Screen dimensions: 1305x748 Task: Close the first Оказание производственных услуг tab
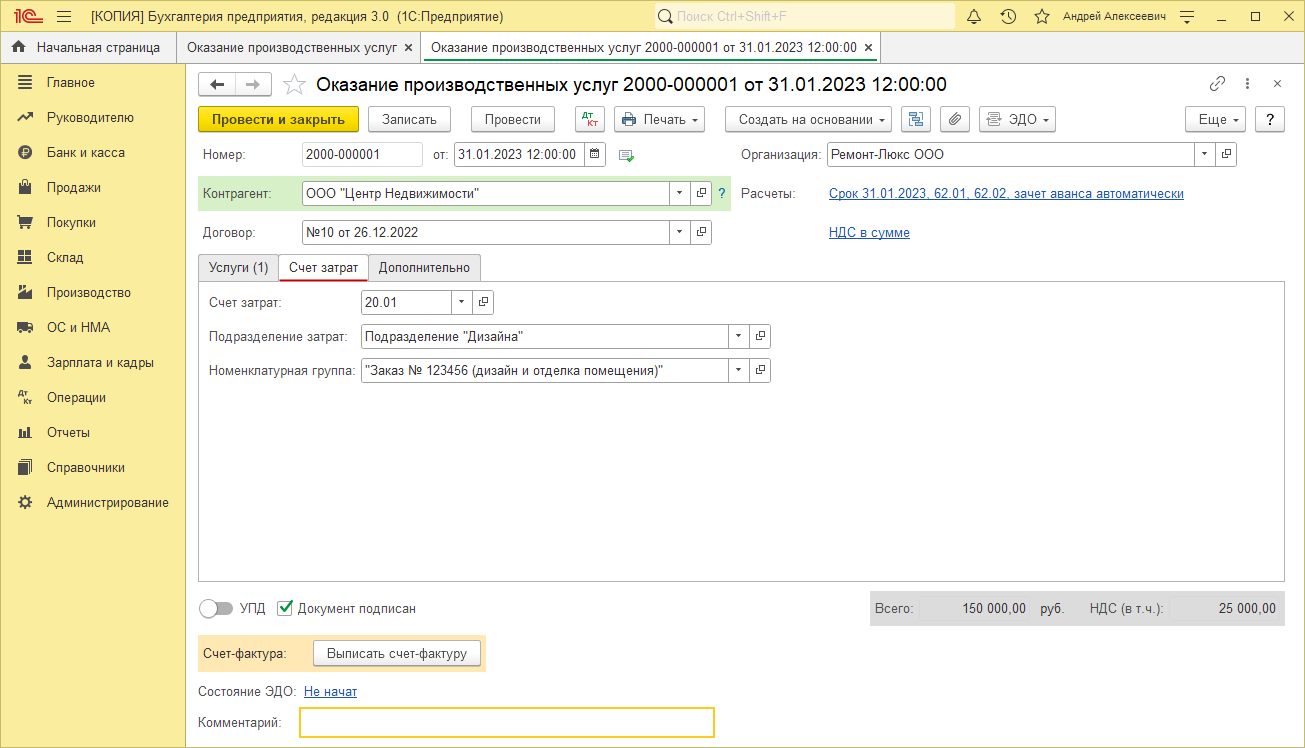coord(408,47)
